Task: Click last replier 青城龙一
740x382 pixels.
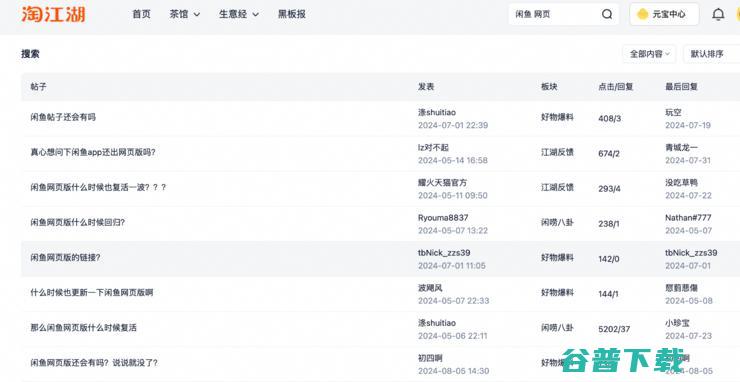Action: pos(681,147)
